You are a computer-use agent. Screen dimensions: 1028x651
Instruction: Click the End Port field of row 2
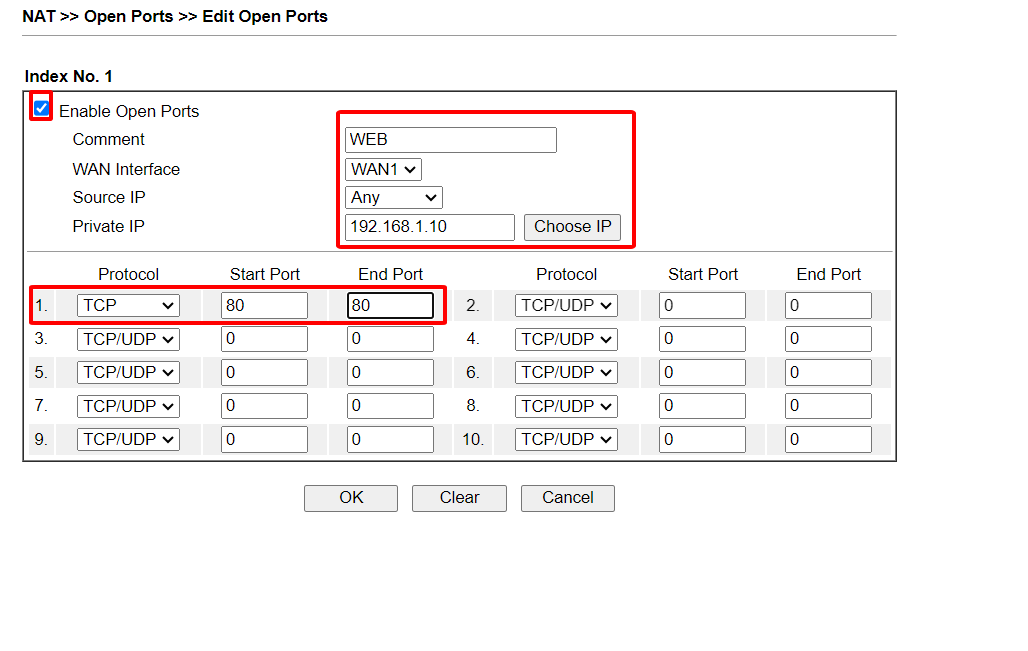[828, 306]
